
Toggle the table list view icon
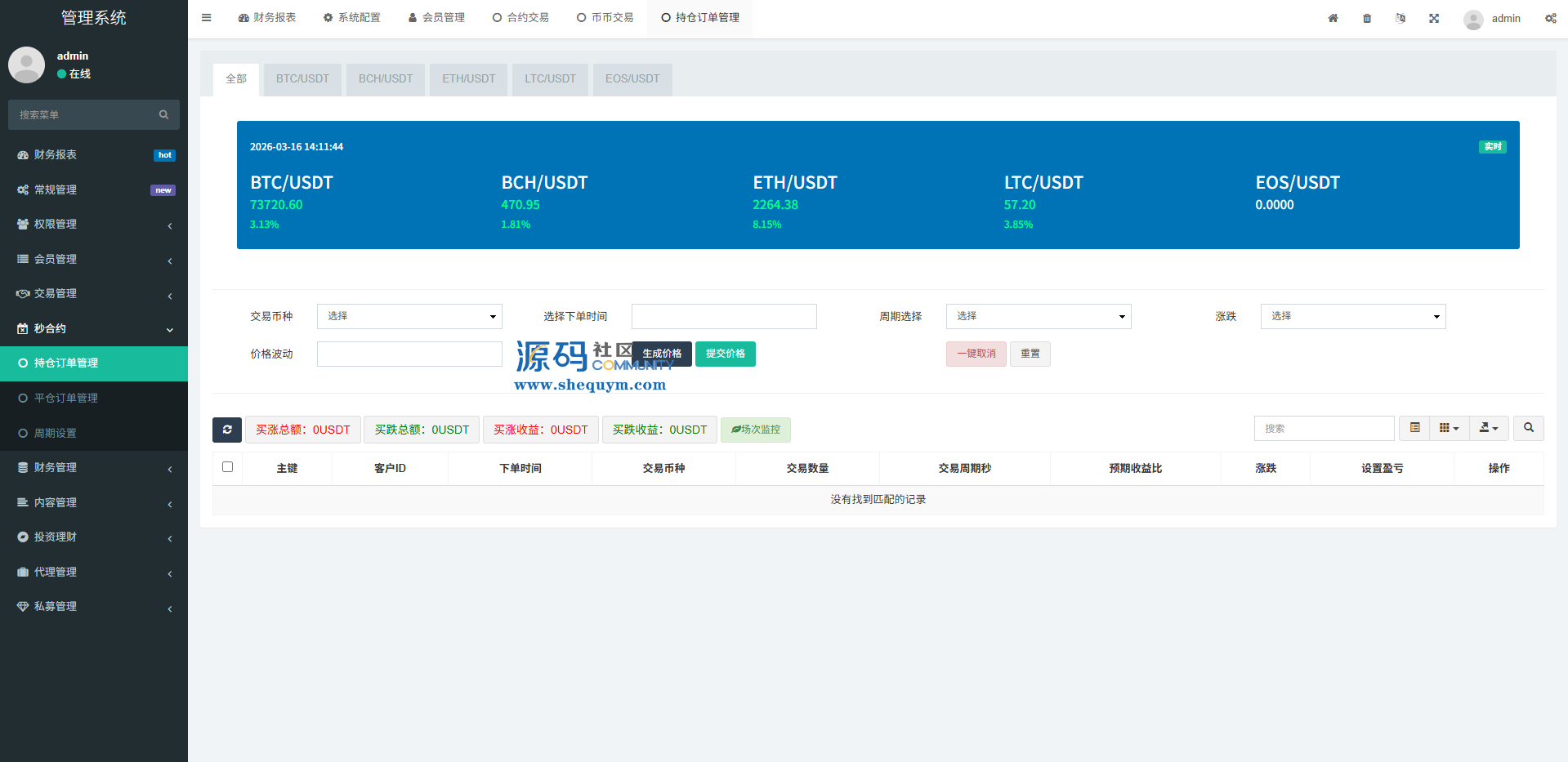tap(1414, 428)
